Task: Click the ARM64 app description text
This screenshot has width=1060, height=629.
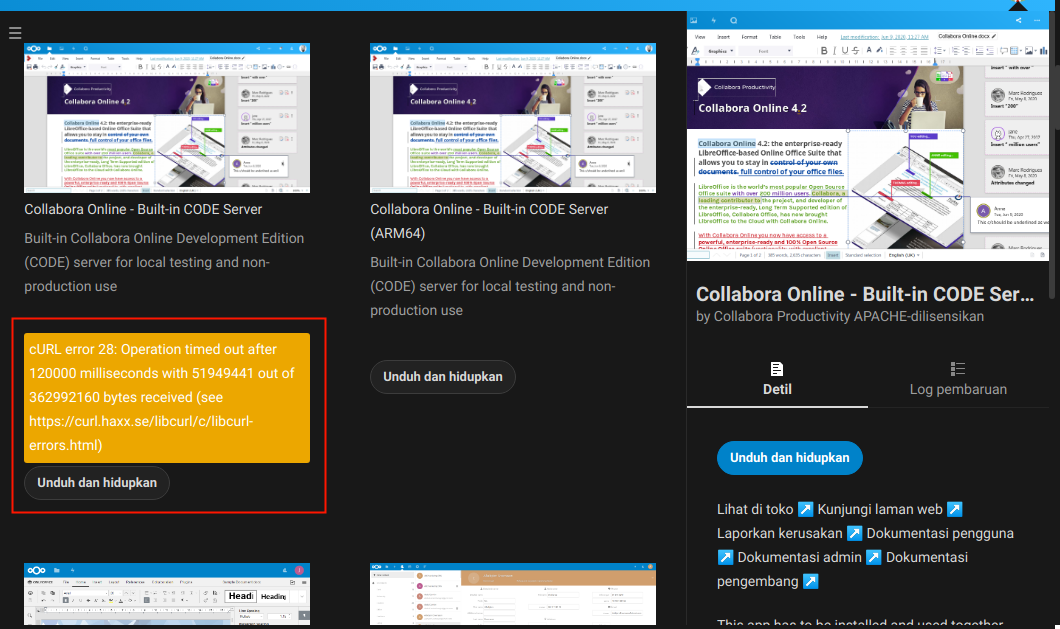Action: [x=510, y=286]
